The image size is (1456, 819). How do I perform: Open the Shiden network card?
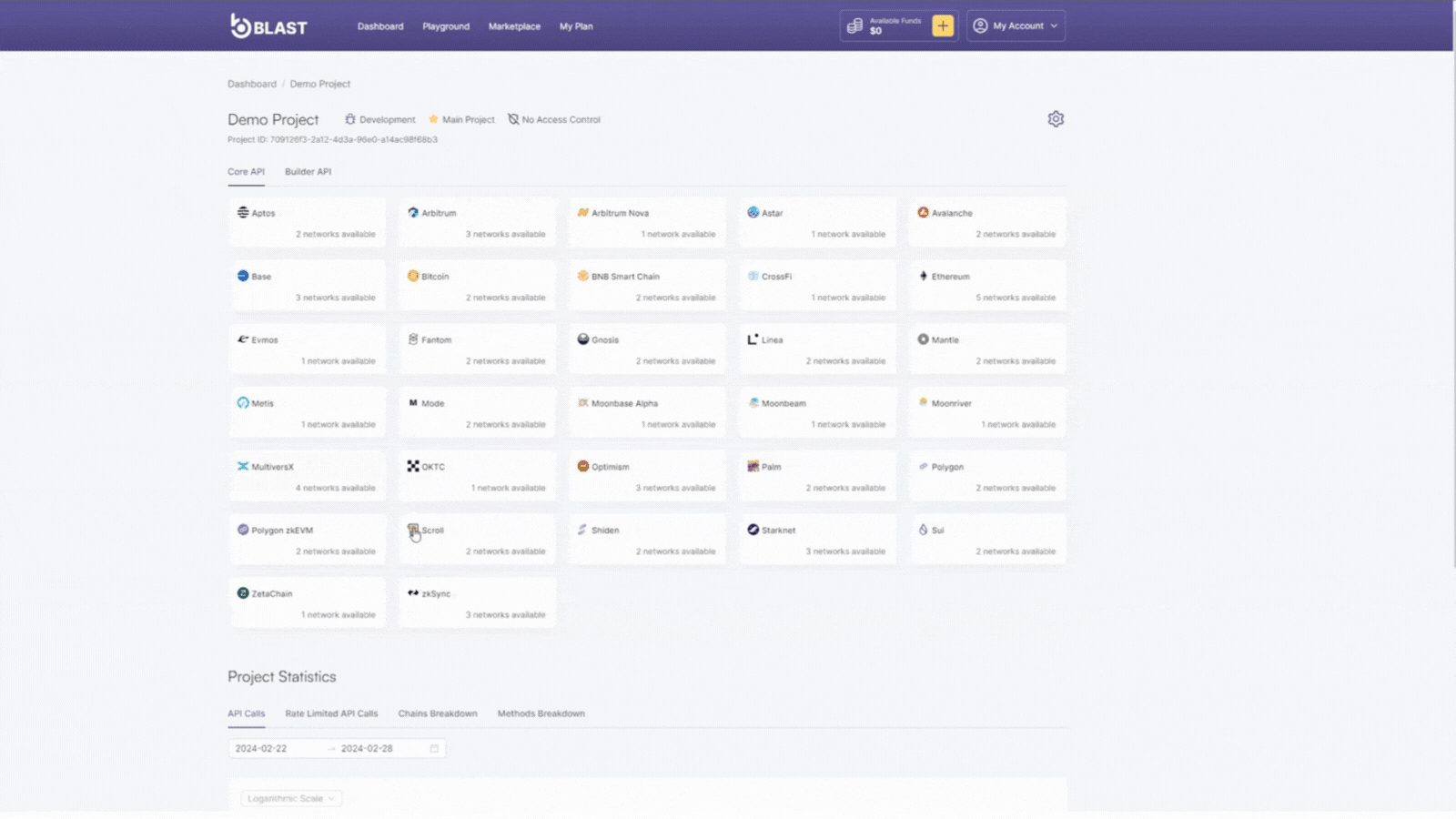coord(648,540)
